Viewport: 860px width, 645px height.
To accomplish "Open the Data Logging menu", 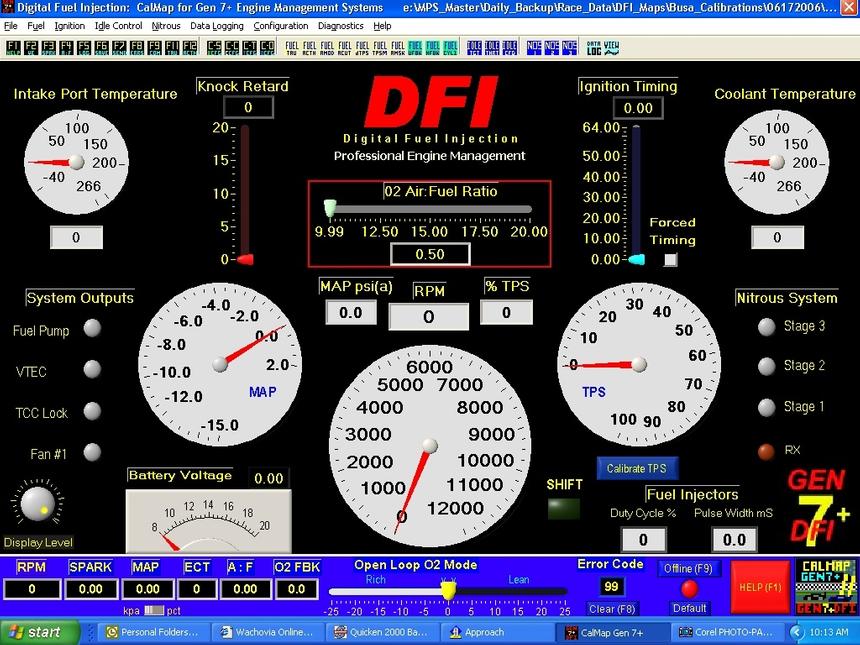I will (217, 26).
